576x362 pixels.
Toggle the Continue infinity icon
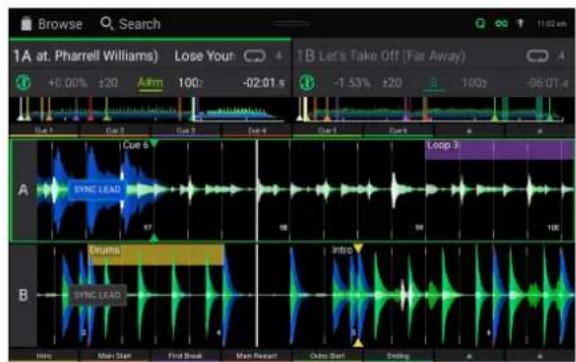[501, 24]
